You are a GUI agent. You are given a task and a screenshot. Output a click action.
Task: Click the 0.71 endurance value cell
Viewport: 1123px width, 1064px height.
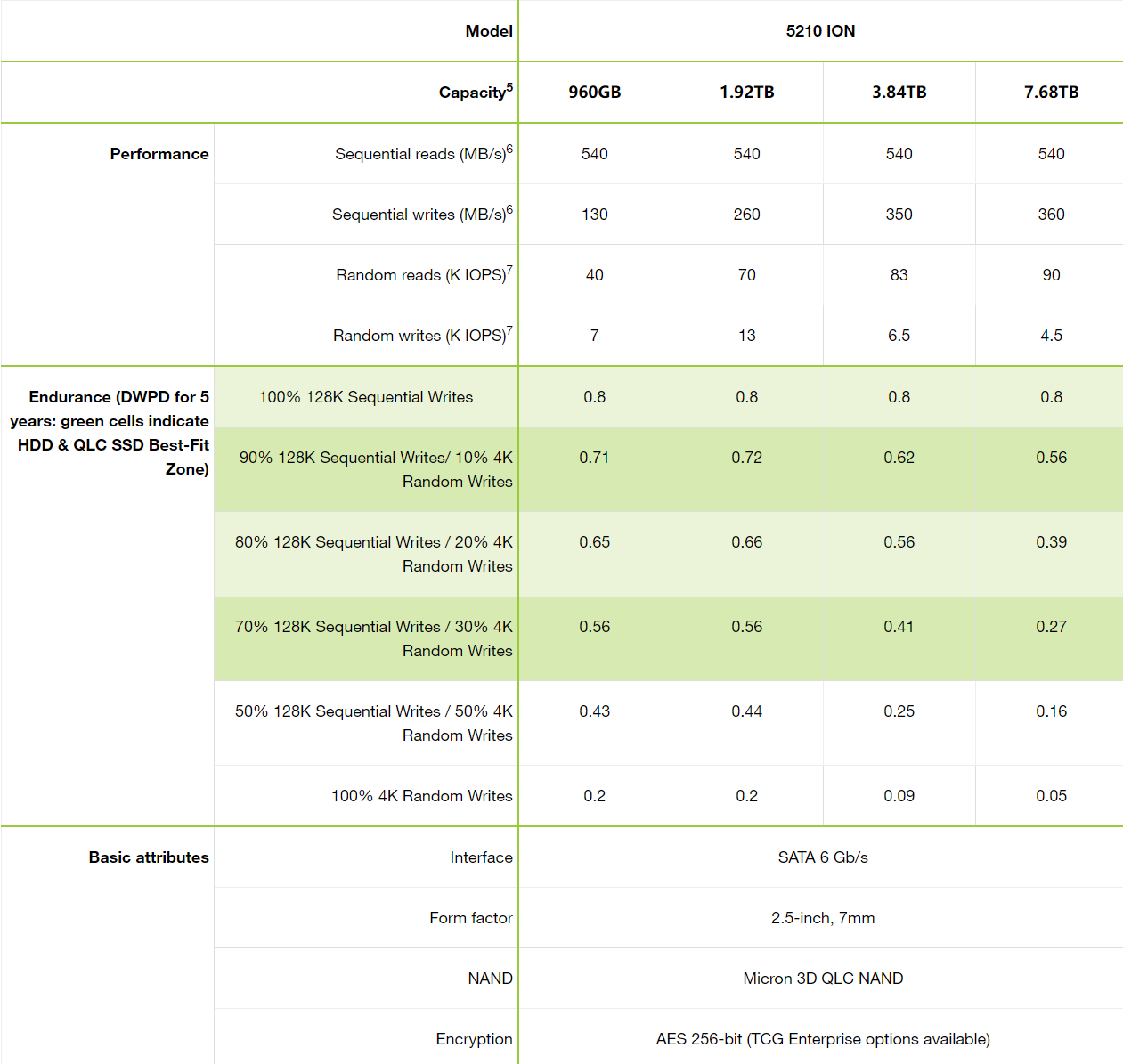(594, 458)
